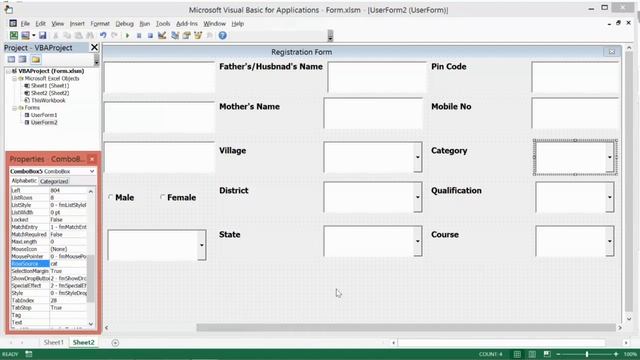
Task: Select ThisWorkbook in project tree
Action: [x=48, y=100]
